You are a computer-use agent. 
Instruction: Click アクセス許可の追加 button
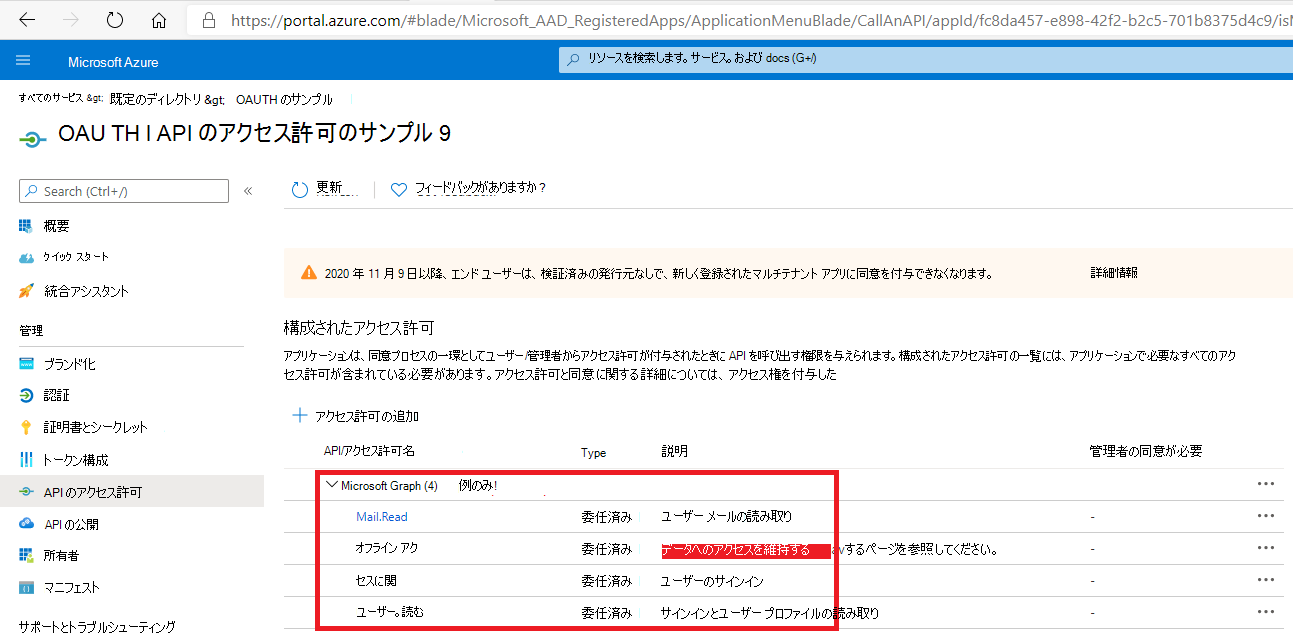click(355, 416)
